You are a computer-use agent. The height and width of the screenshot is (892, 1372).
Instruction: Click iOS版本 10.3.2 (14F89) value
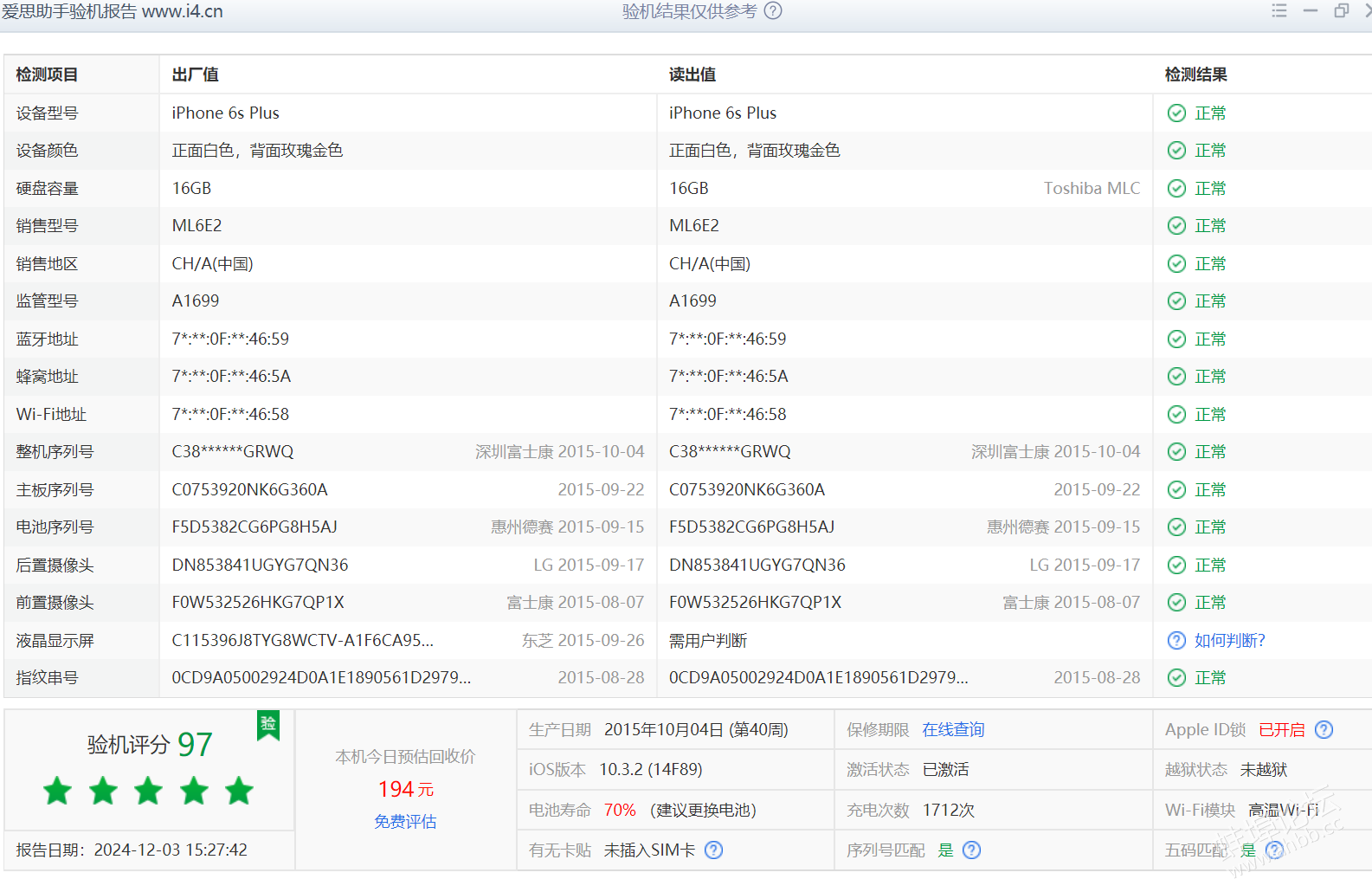(x=650, y=770)
